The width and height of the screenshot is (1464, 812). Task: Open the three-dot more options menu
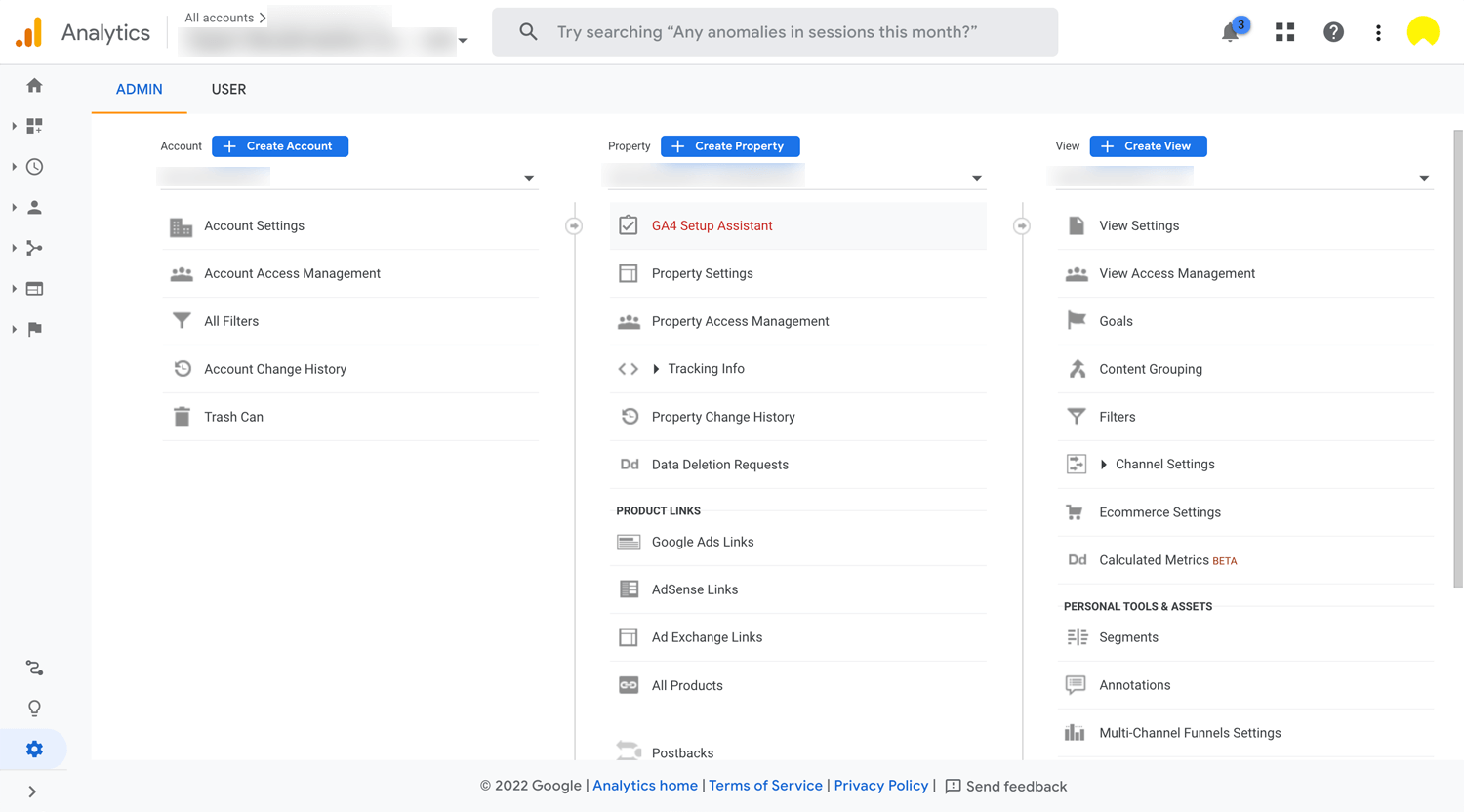1378,32
